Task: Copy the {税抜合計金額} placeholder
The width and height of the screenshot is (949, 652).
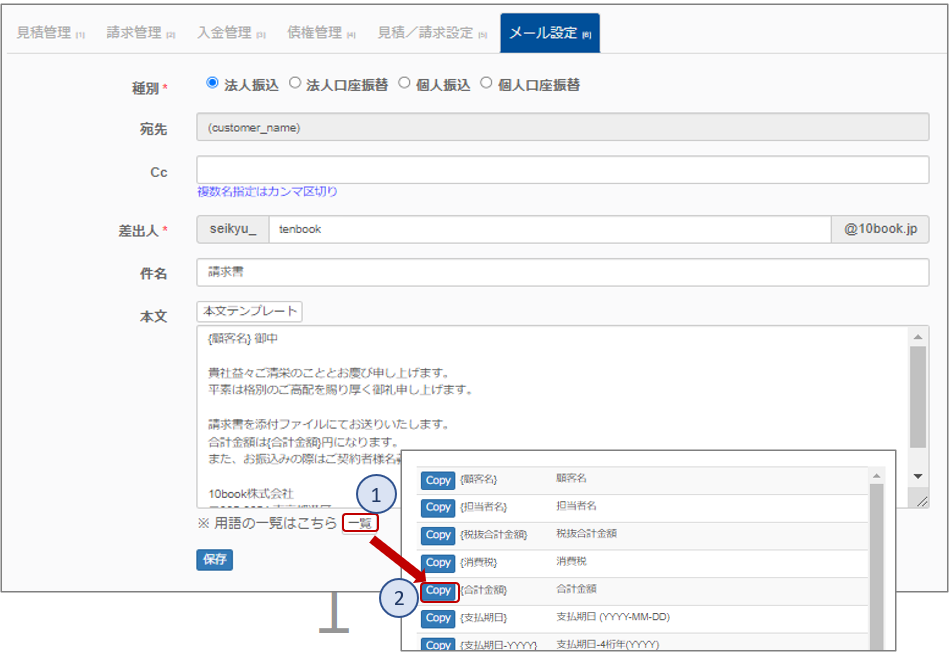Action: (x=438, y=535)
